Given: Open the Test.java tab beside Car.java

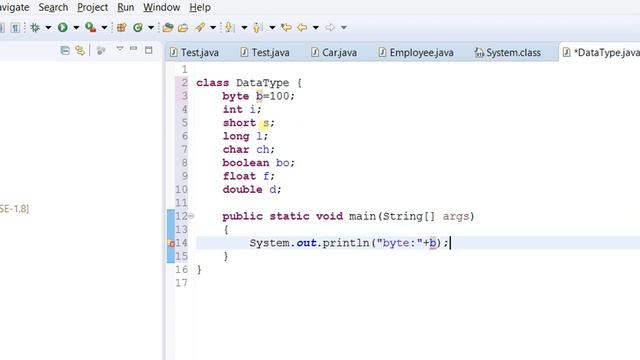Looking at the screenshot, I should tap(265, 53).
